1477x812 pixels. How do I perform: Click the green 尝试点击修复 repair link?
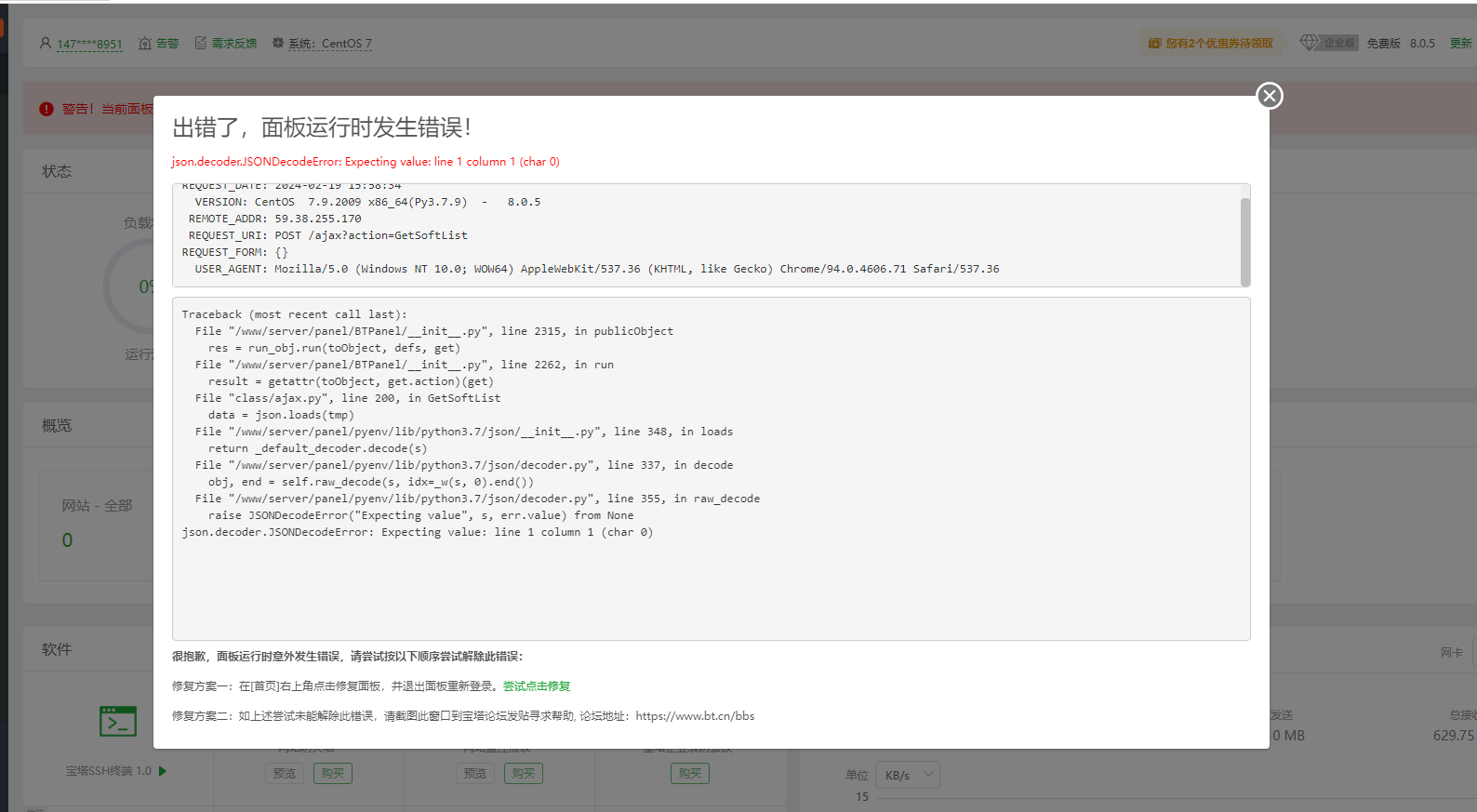tap(537, 686)
